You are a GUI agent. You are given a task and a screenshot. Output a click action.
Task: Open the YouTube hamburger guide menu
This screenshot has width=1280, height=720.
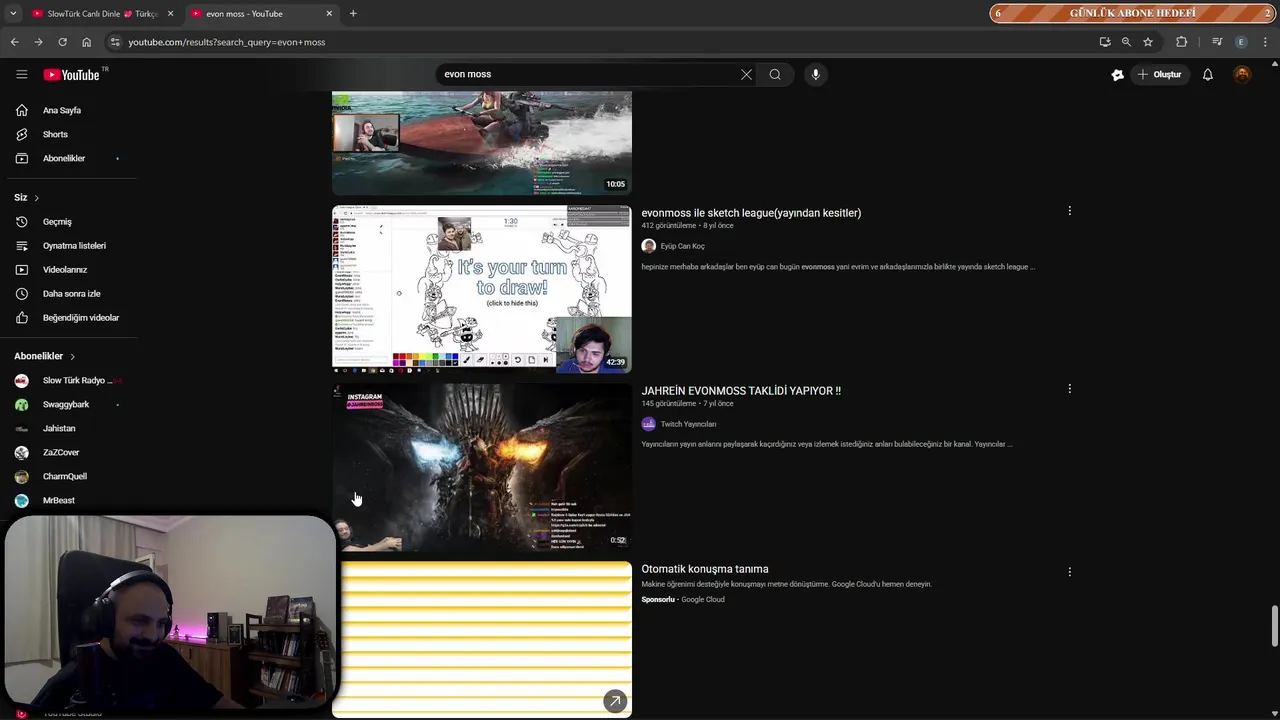pyautogui.click(x=22, y=74)
